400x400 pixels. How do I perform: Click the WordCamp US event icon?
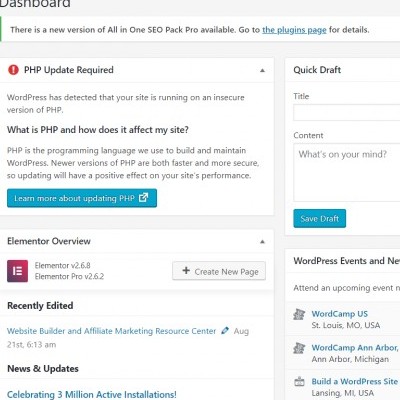299,314
